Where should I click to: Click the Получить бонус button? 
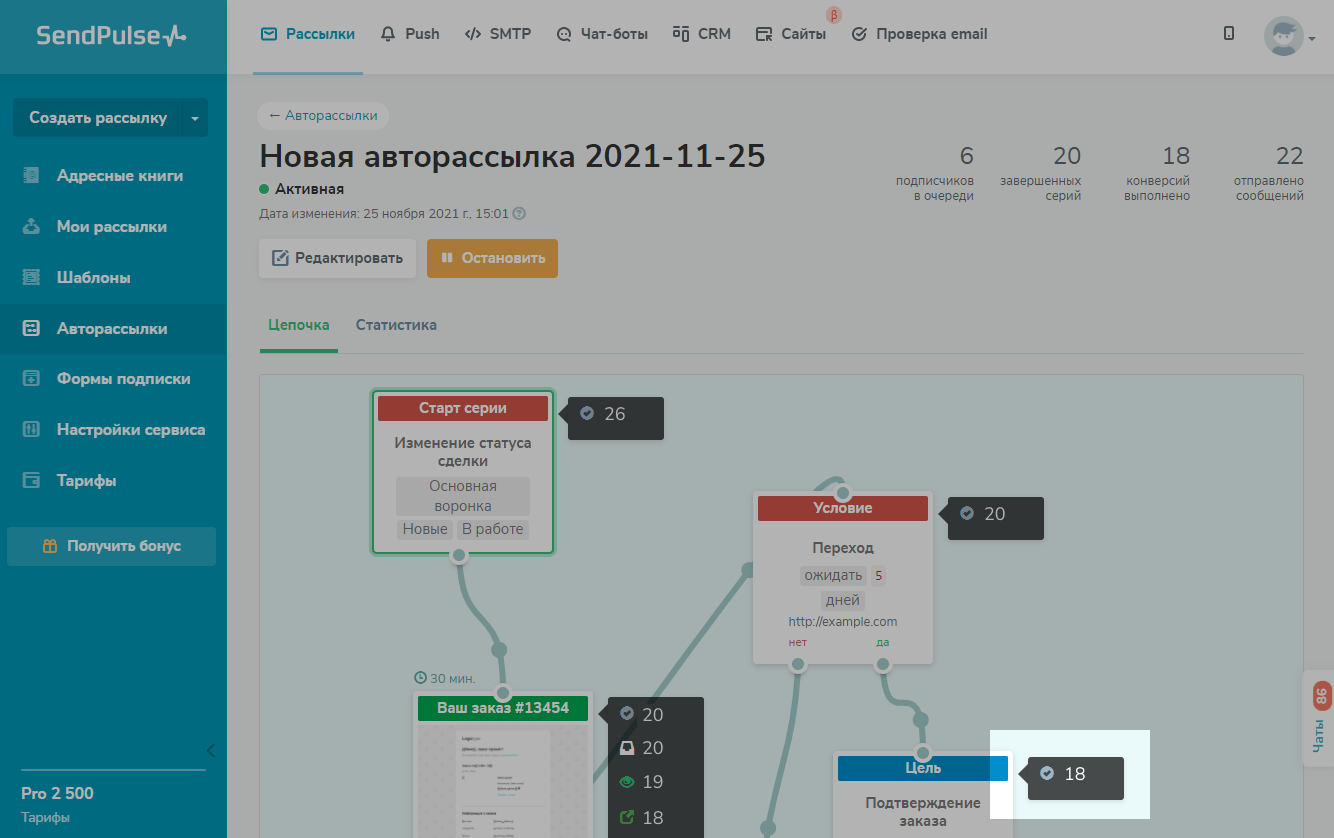[x=111, y=546]
